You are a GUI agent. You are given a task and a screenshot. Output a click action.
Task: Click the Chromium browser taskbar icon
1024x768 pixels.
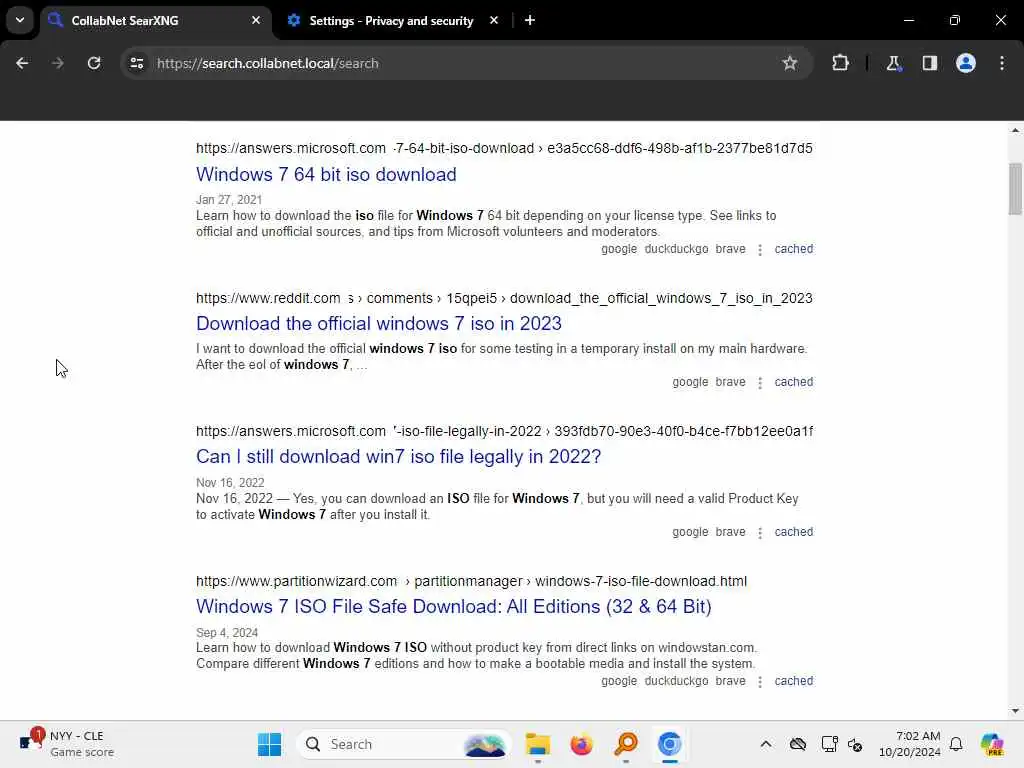pyautogui.click(x=669, y=744)
